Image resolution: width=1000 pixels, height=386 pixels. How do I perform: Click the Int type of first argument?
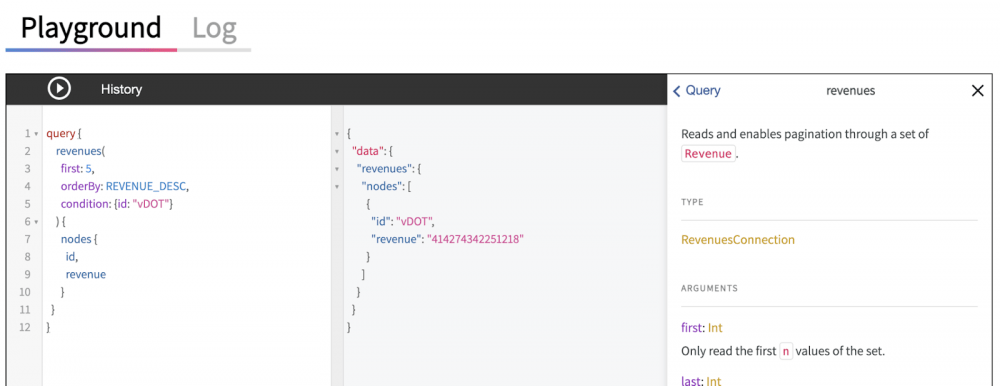coord(715,329)
